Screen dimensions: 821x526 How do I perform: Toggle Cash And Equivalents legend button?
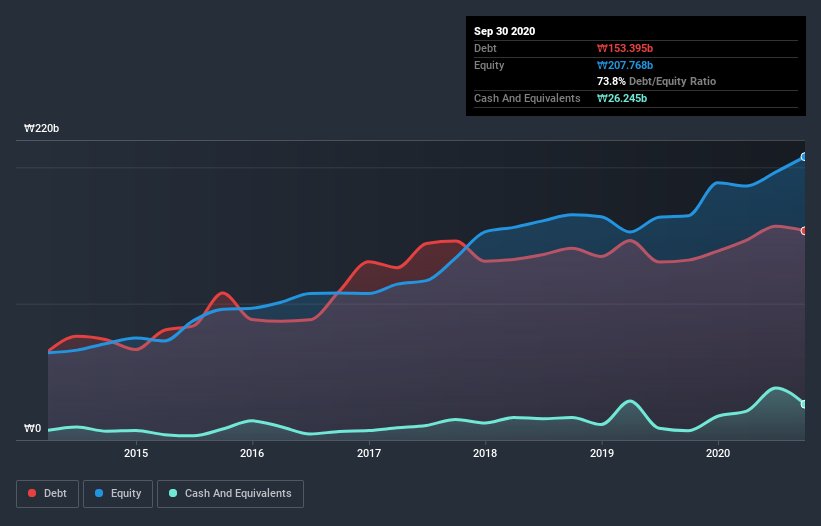pyautogui.click(x=230, y=494)
